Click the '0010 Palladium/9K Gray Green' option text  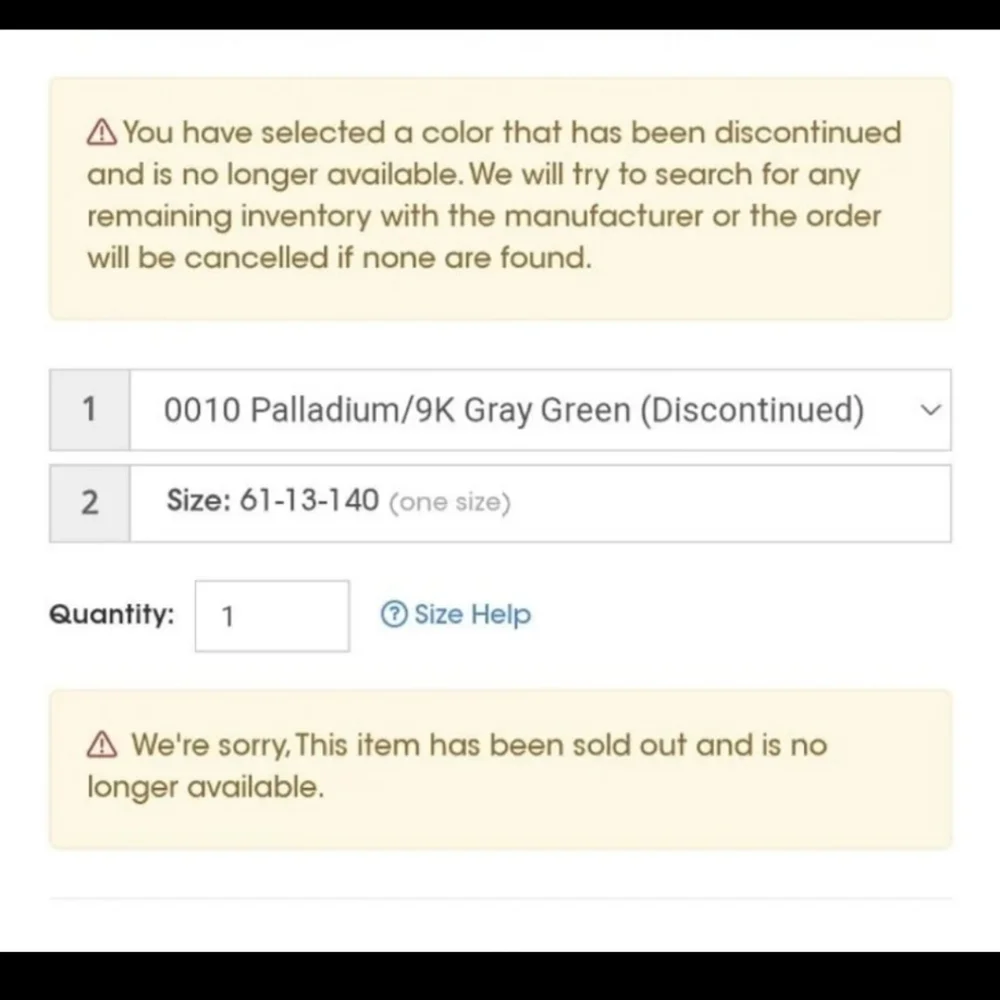(397, 409)
